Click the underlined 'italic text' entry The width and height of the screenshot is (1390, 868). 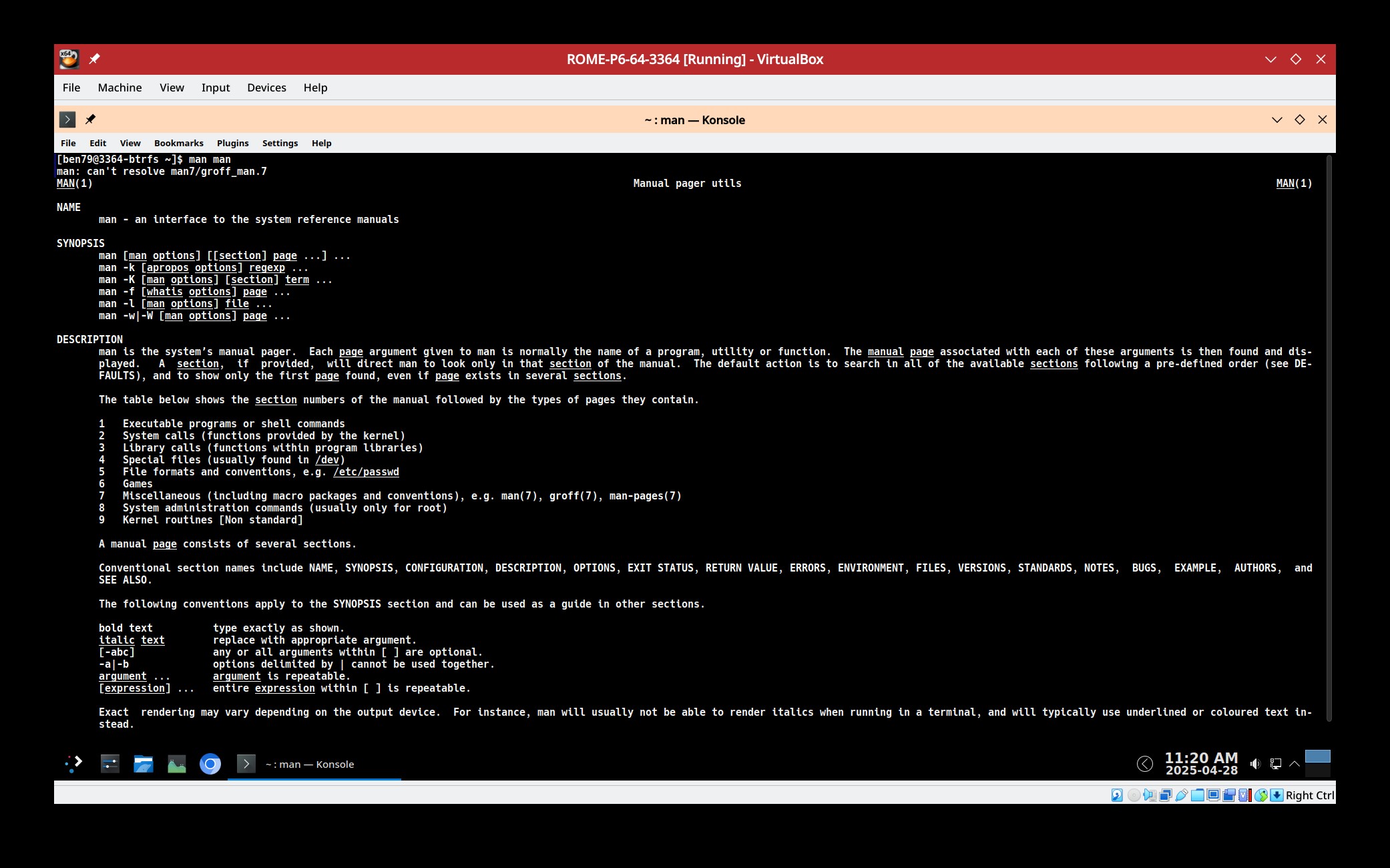tap(132, 640)
